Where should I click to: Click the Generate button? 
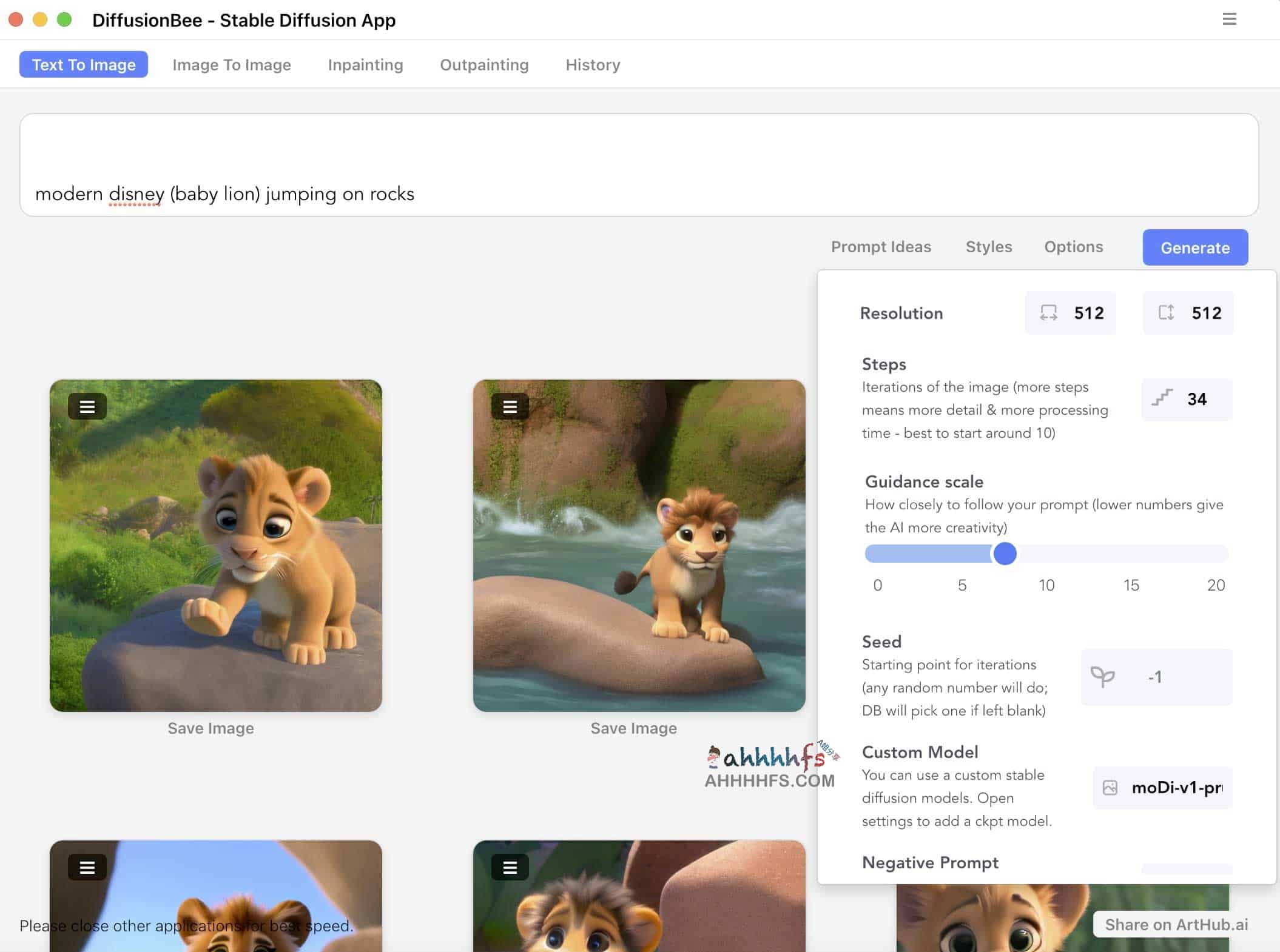(1195, 247)
